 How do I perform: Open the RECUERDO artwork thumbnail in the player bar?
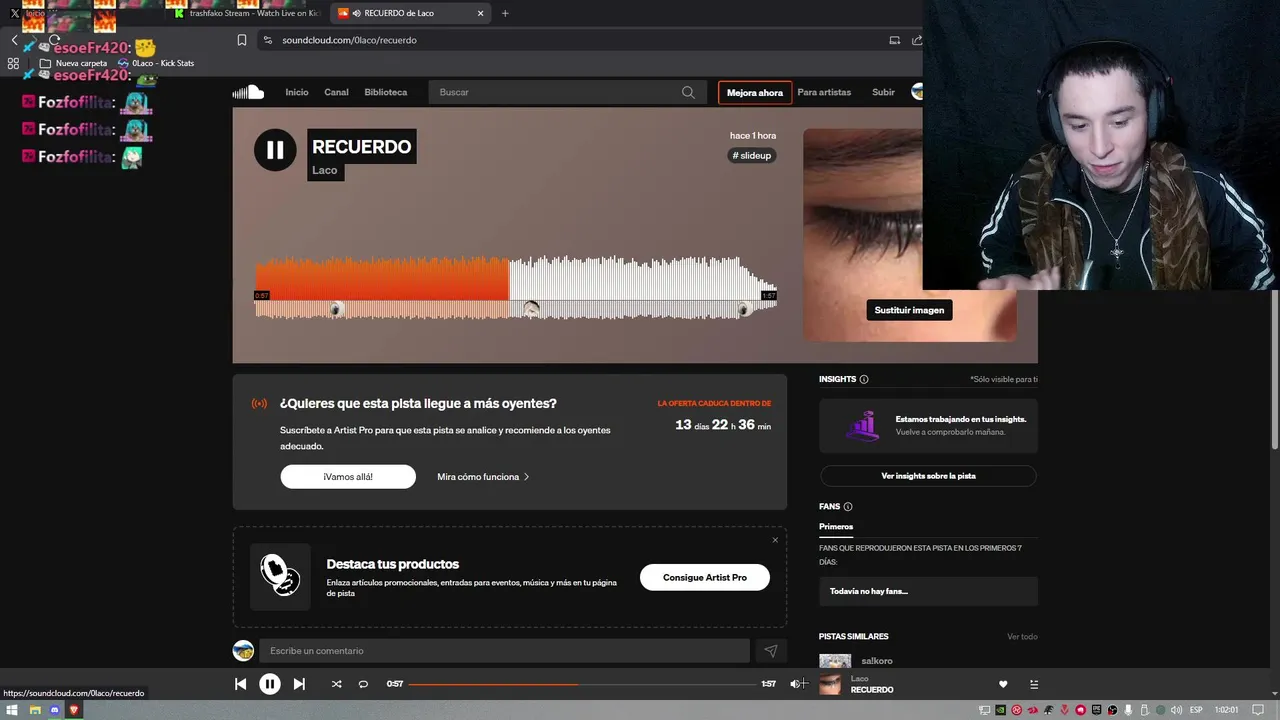click(x=830, y=684)
